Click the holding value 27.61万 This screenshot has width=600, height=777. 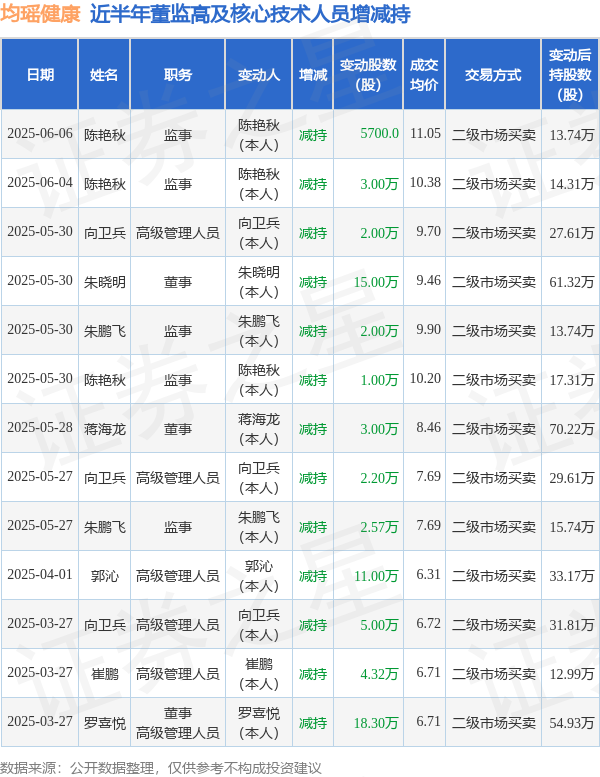pyautogui.click(x=572, y=233)
